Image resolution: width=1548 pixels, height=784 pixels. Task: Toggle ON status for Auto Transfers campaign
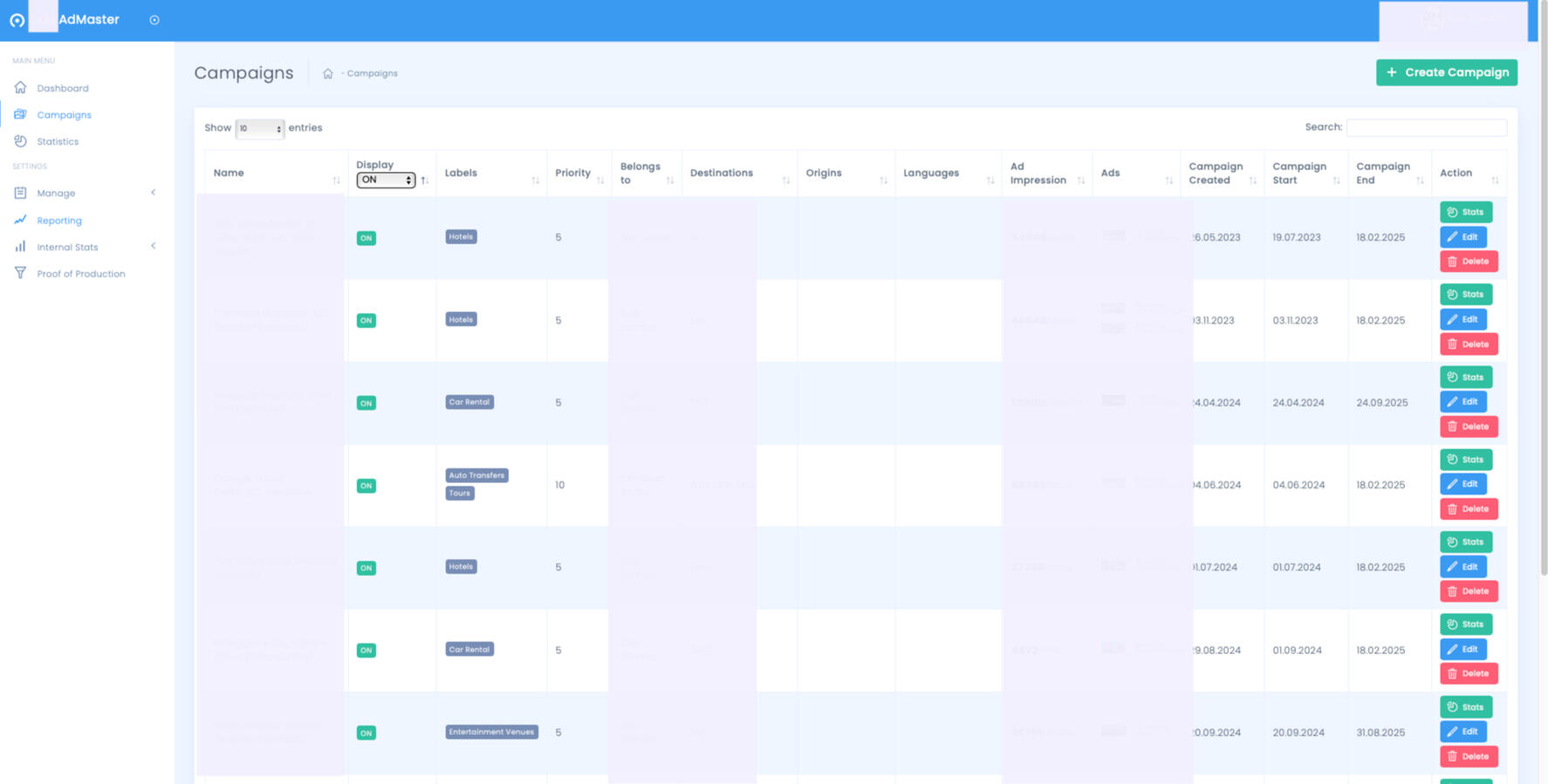[366, 486]
